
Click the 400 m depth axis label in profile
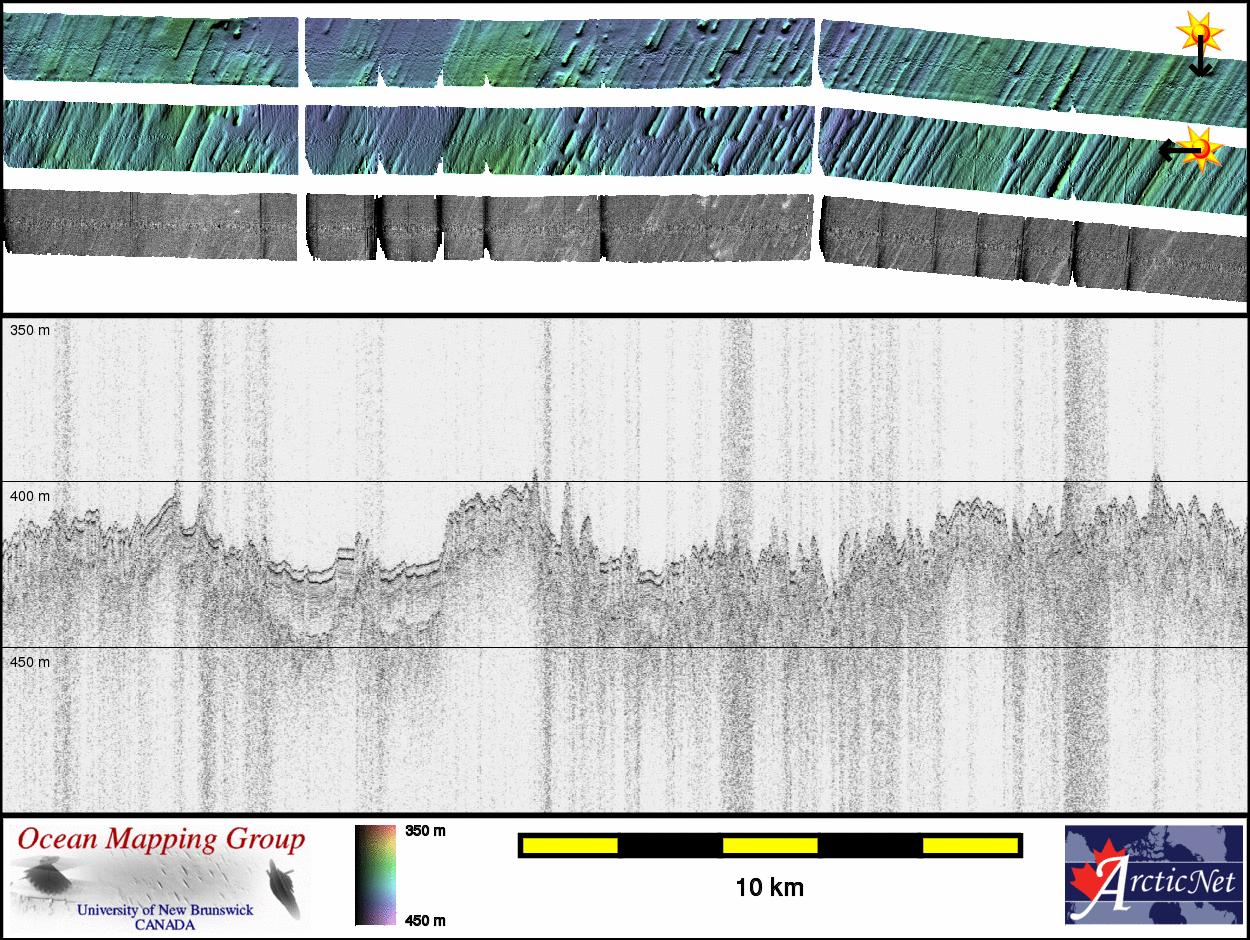[x=30, y=496]
